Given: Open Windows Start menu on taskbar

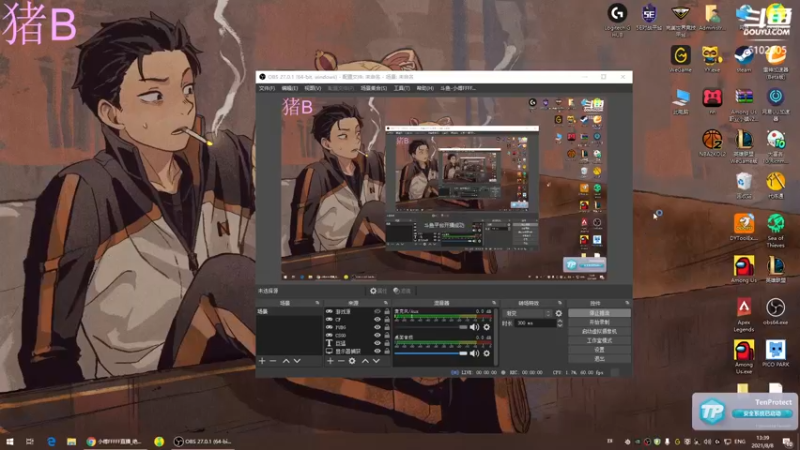Looking at the screenshot, I should (10, 441).
